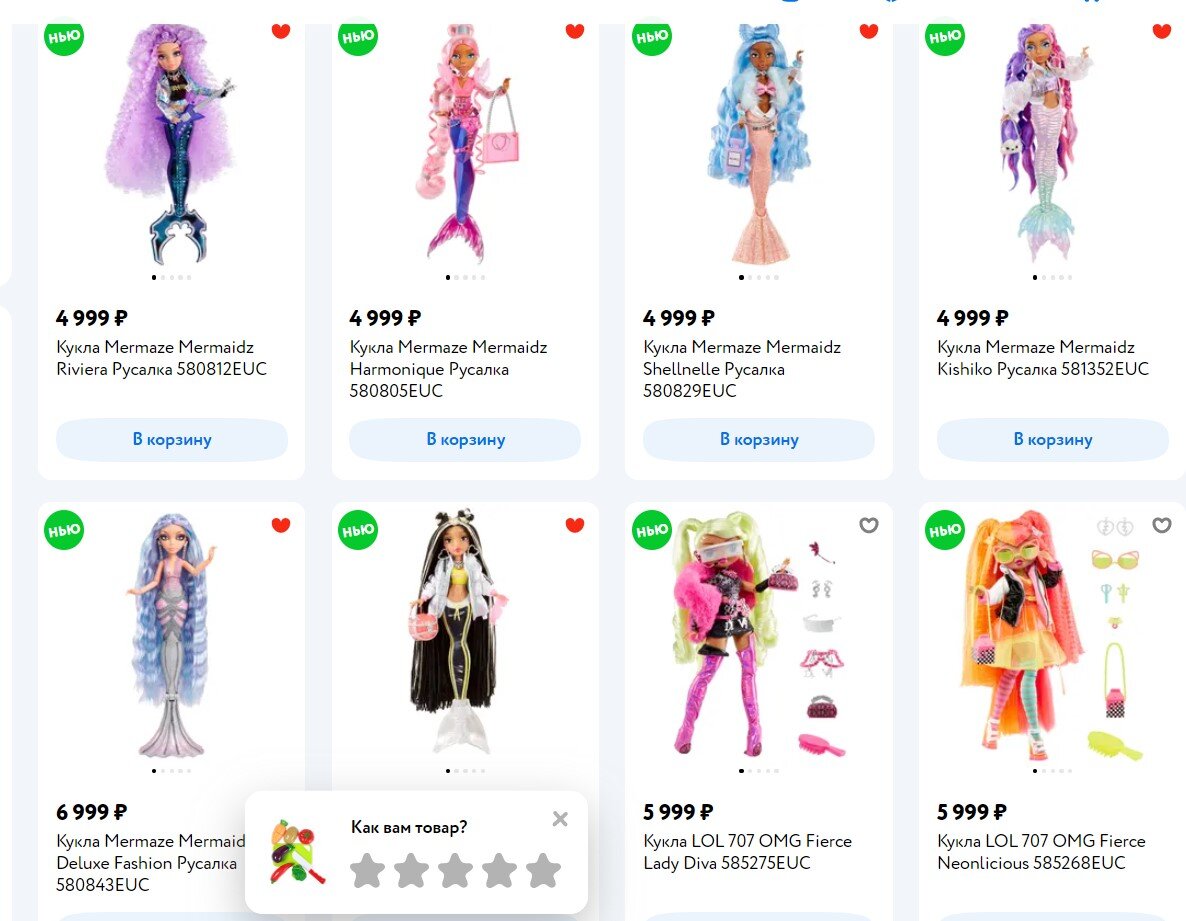Viewport: 1186px width, 921px height.
Task: Open LOL 707 OMG Neonlicious product link
Action: [x=1041, y=852]
